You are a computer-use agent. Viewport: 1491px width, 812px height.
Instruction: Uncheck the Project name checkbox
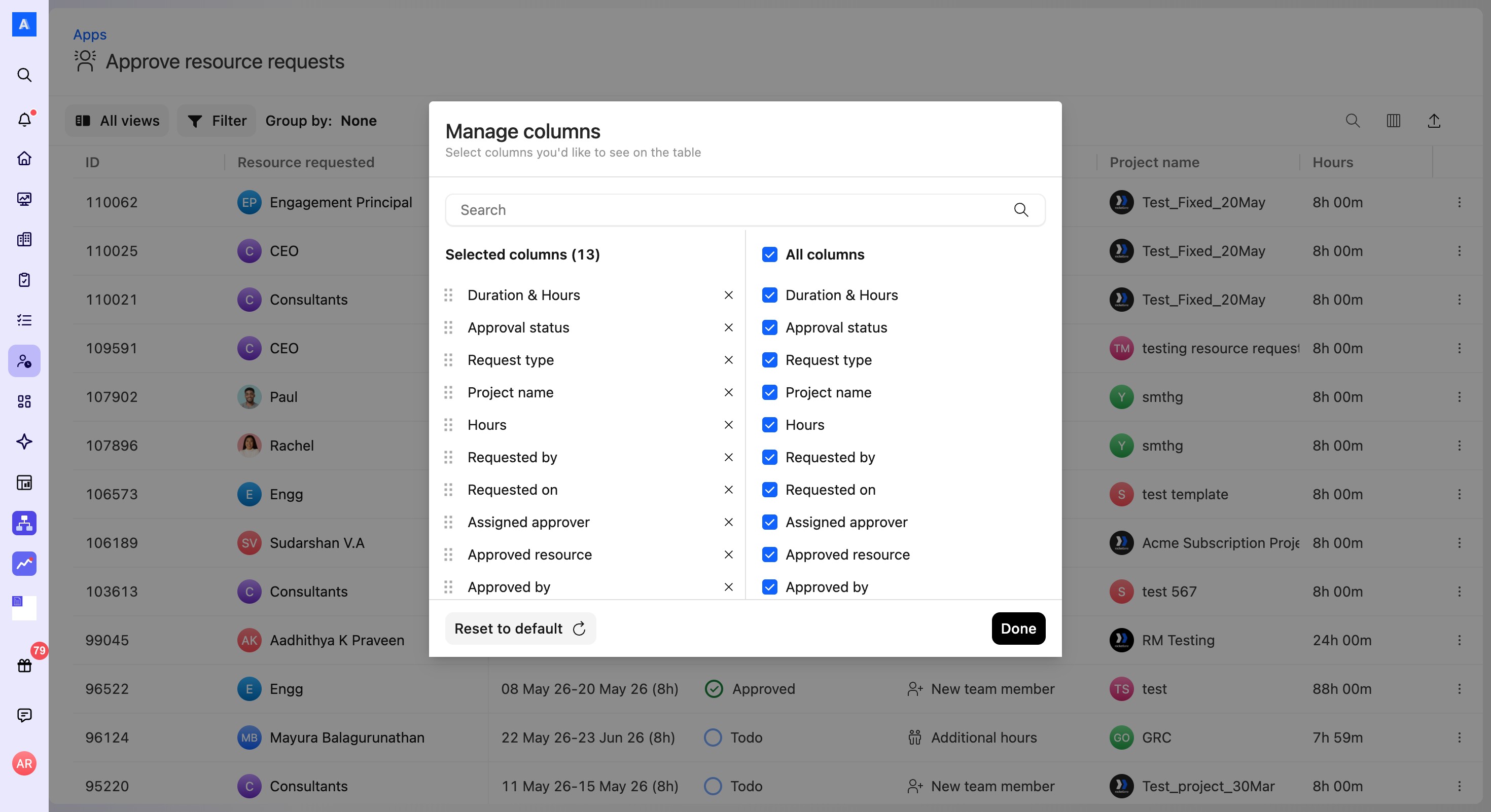(x=770, y=392)
